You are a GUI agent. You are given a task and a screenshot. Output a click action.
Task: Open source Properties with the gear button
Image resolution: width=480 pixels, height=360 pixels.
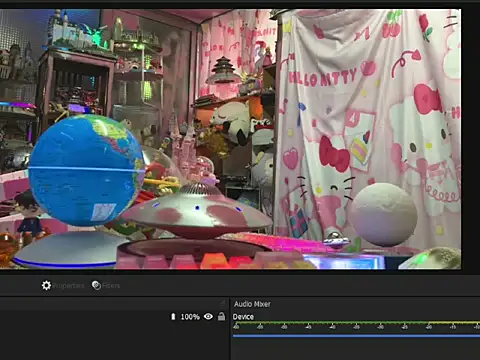tap(62, 285)
